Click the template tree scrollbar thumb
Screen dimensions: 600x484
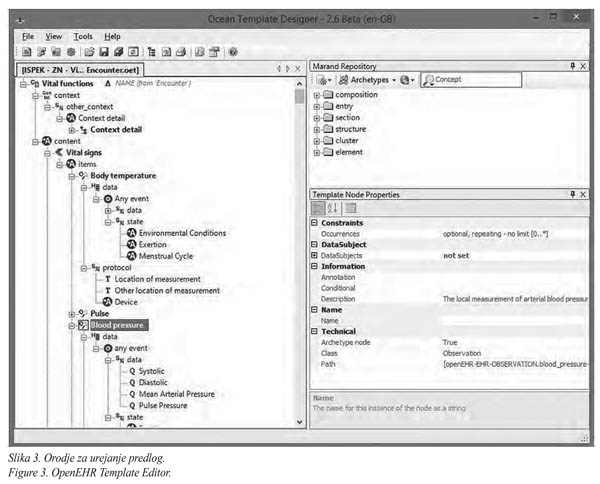coord(300,96)
